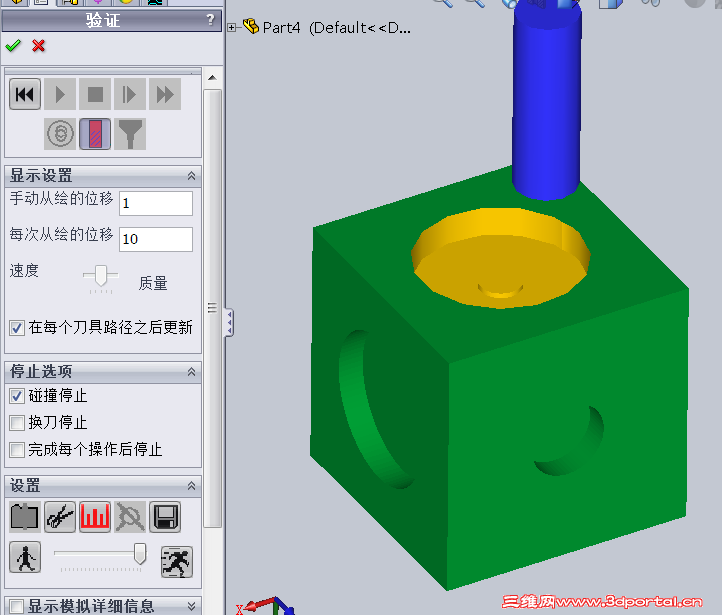Step the simulation forward once
Screen dimensions: 722x615
(x=130, y=94)
